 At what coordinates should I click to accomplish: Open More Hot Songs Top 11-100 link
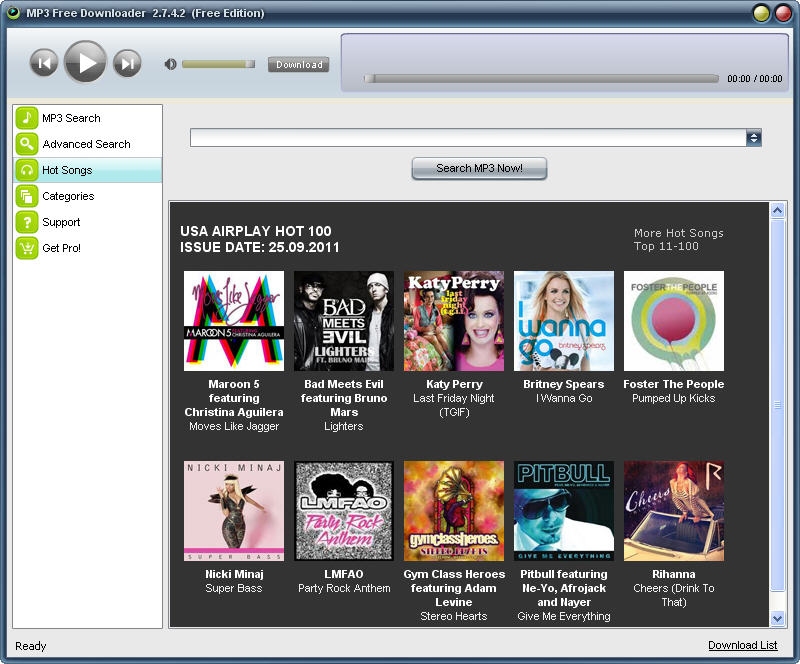pyautogui.click(x=679, y=239)
